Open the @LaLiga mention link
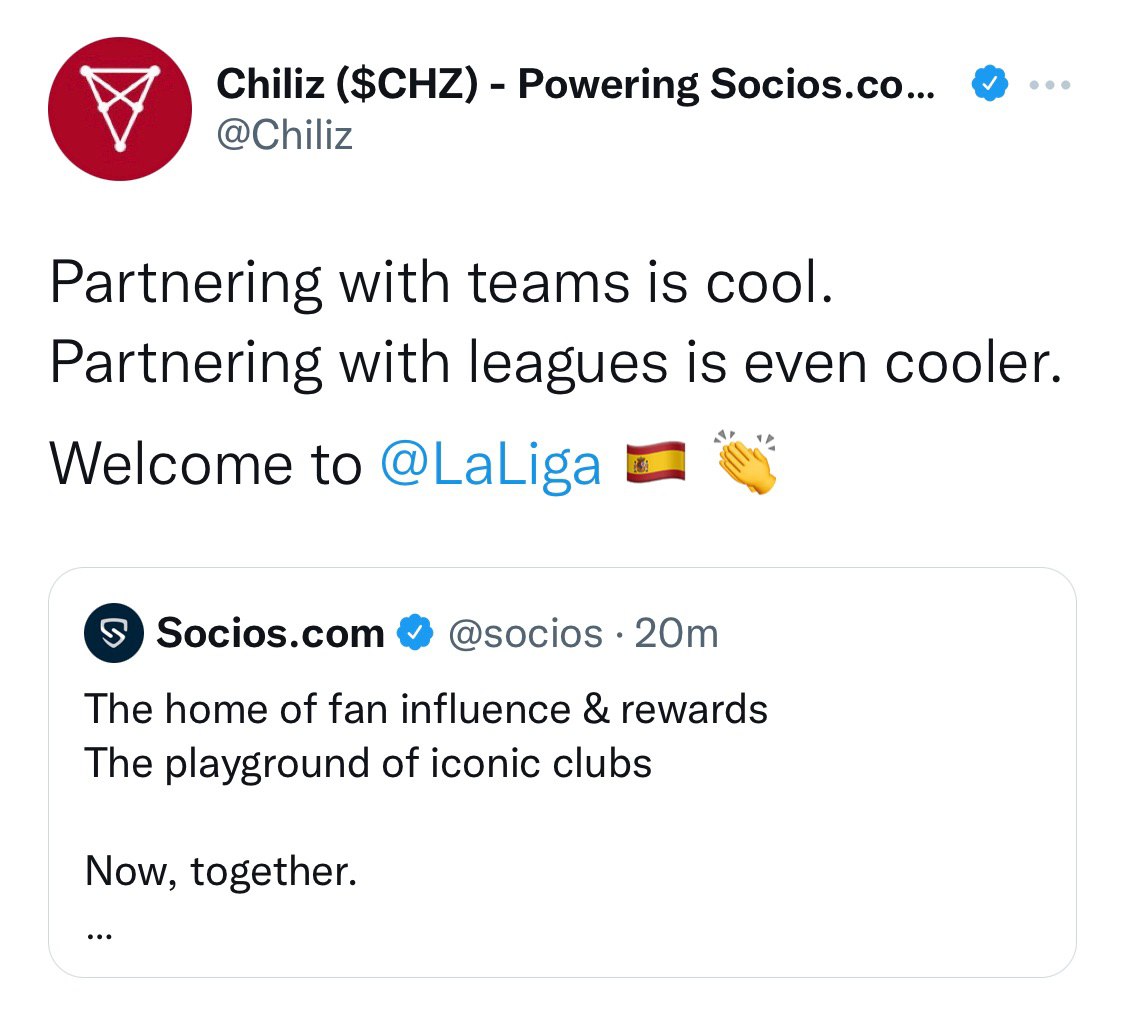 click(x=491, y=465)
